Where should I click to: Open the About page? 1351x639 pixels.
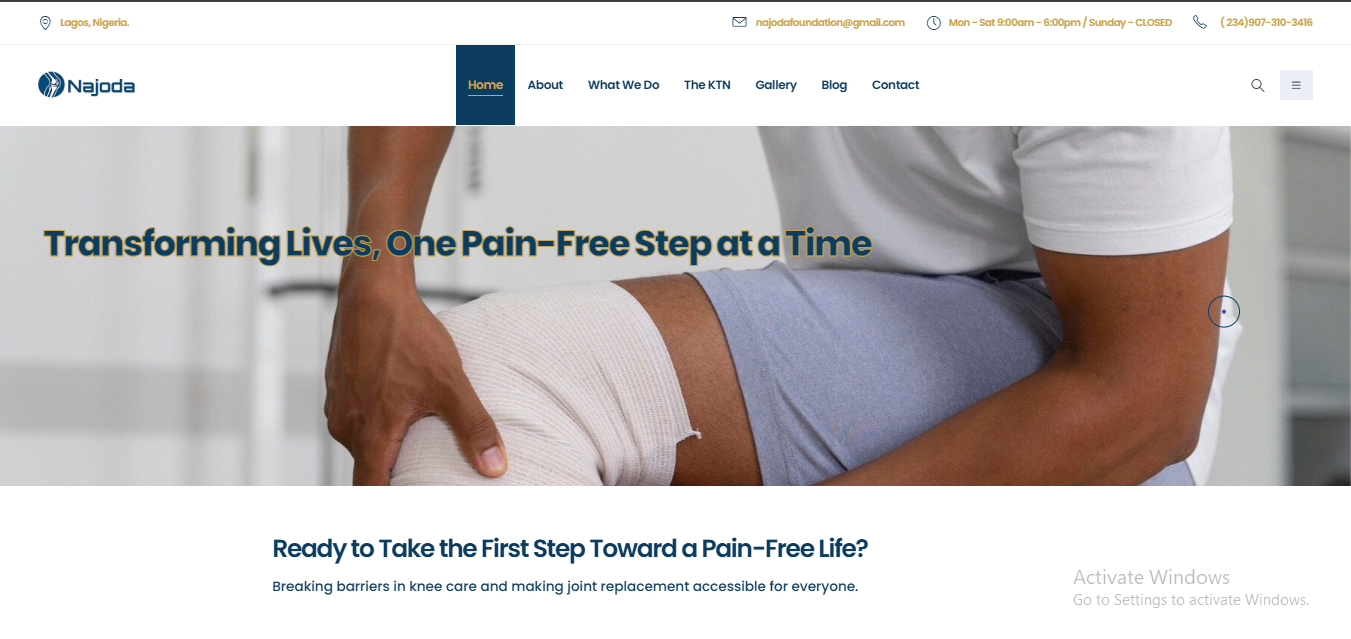pyautogui.click(x=545, y=85)
